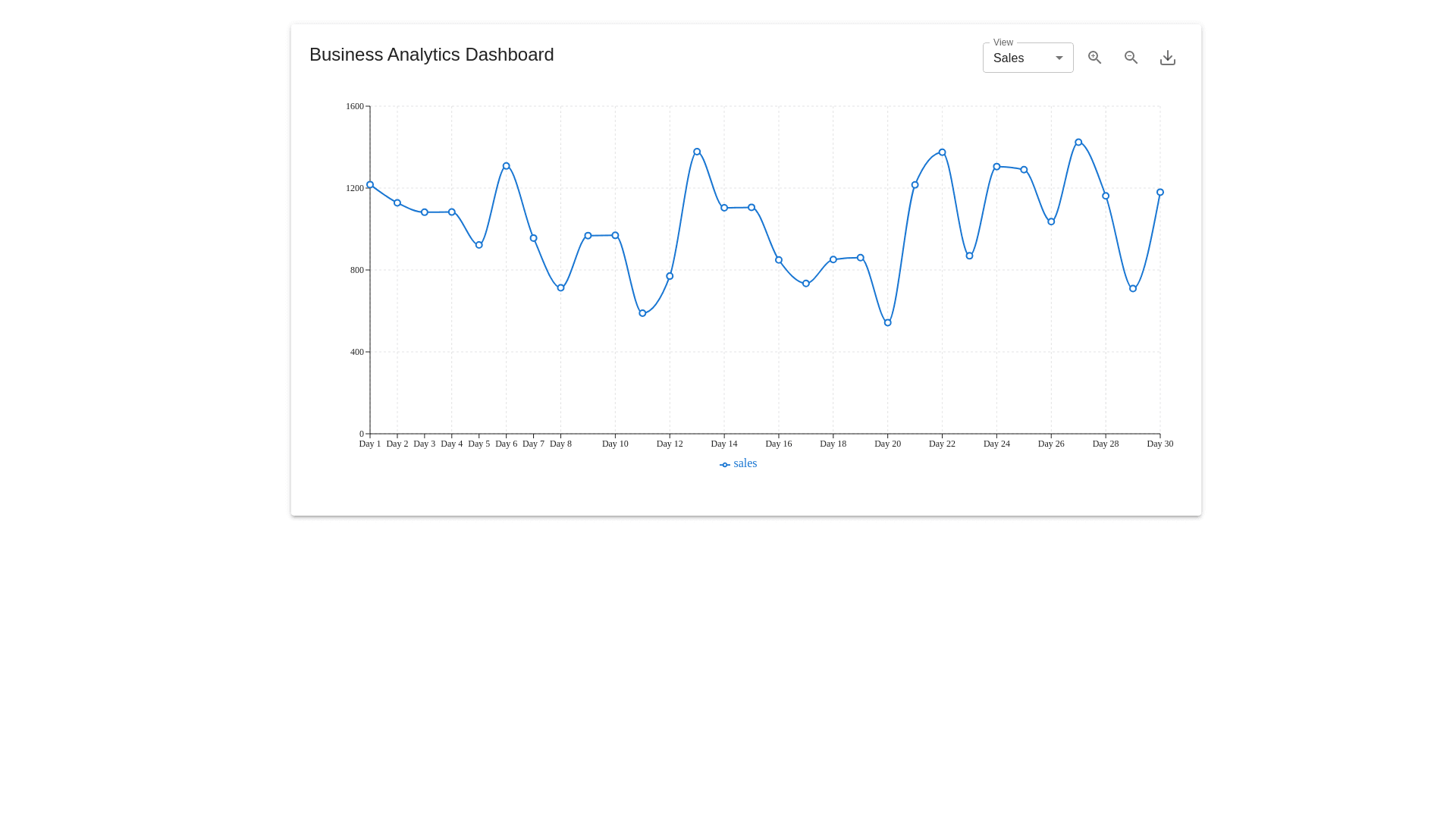The image size is (1456, 819).
Task: Click the sales legend marker icon
Action: point(724,465)
